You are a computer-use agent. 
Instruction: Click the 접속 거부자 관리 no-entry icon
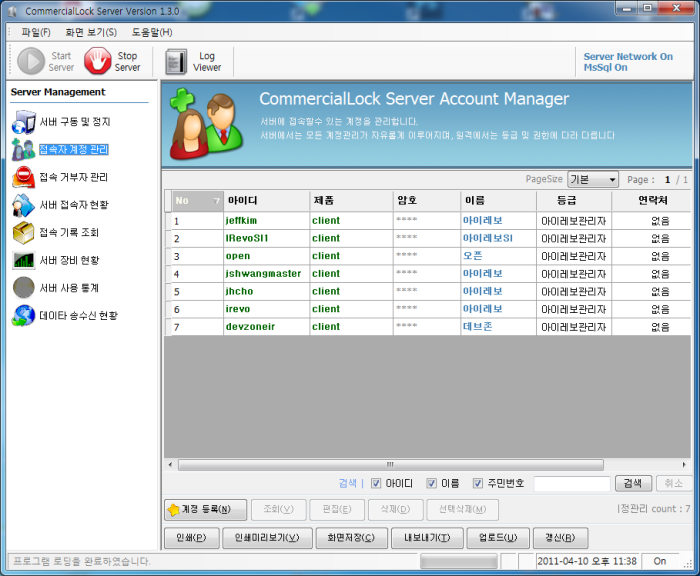pyautogui.click(x=23, y=177)
